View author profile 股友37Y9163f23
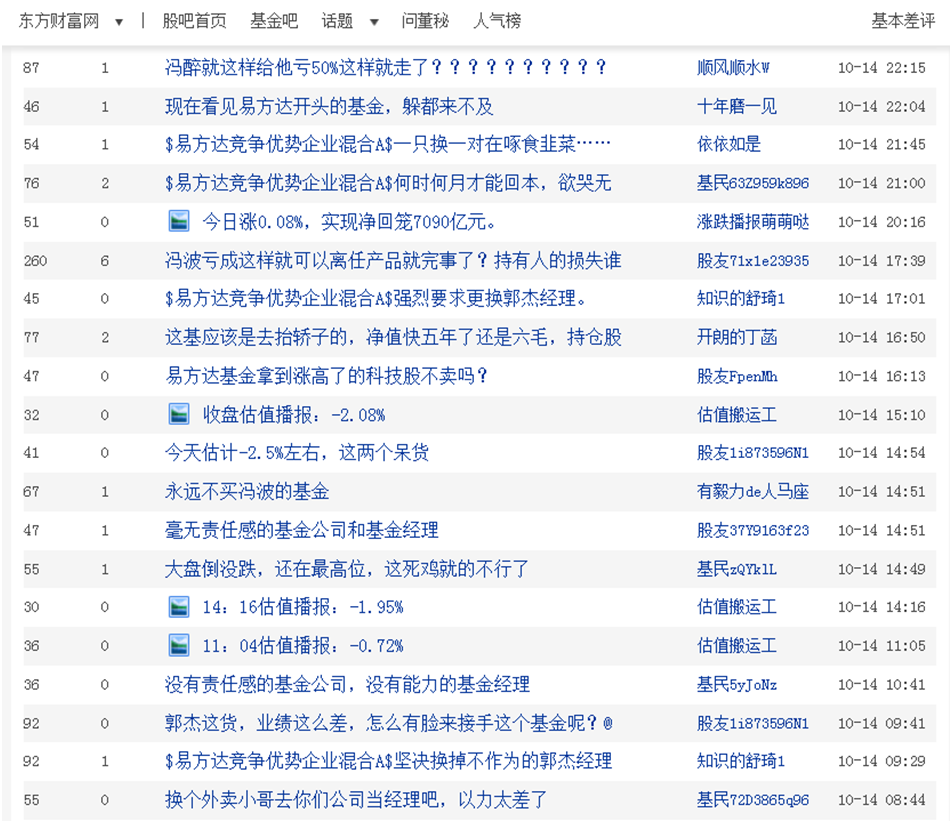The image size is (952, 823). (753, 530)
